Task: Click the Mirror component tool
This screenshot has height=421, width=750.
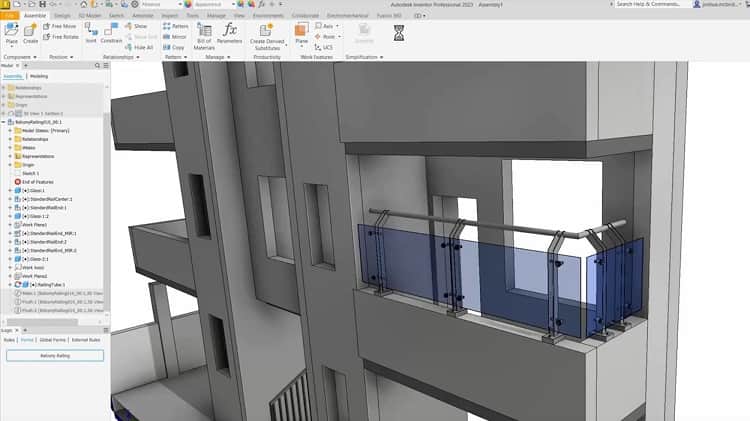Action: (x=175, y=37)
